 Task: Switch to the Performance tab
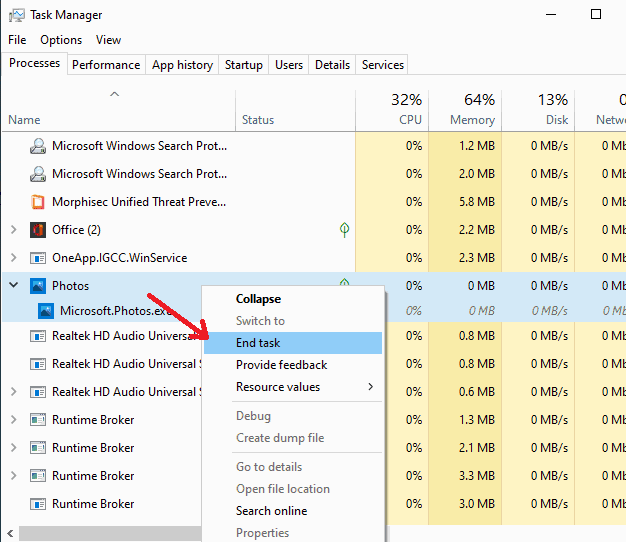[106, 65]
